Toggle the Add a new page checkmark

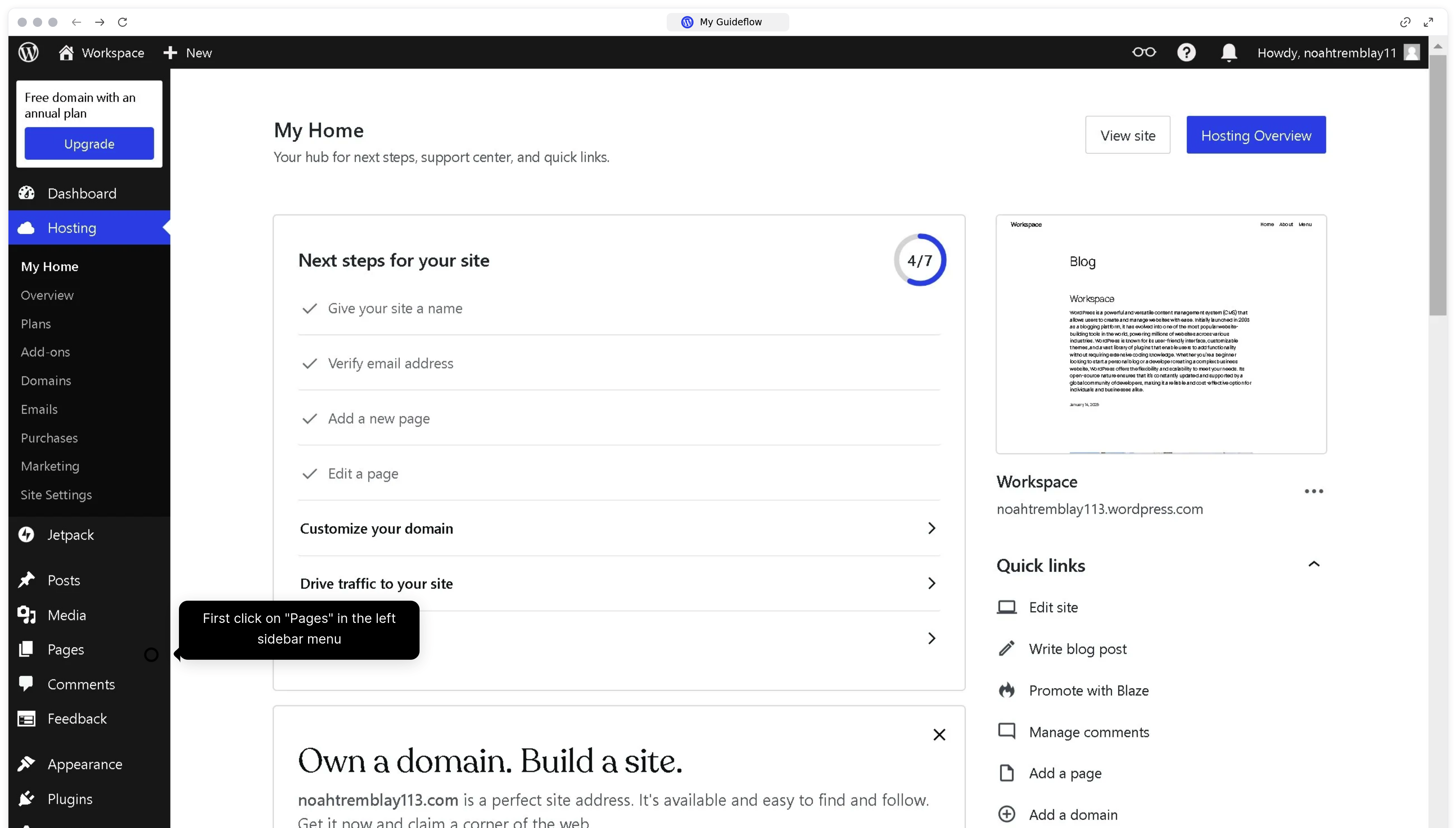(x=310, y=419)
